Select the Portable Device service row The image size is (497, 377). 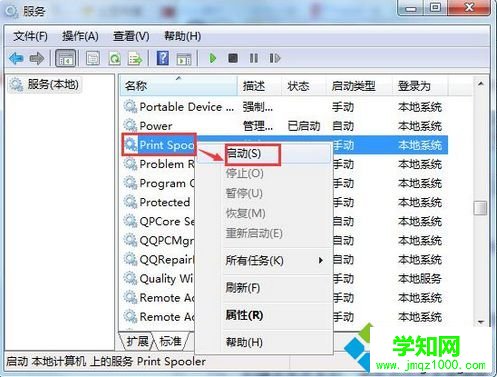284,107
